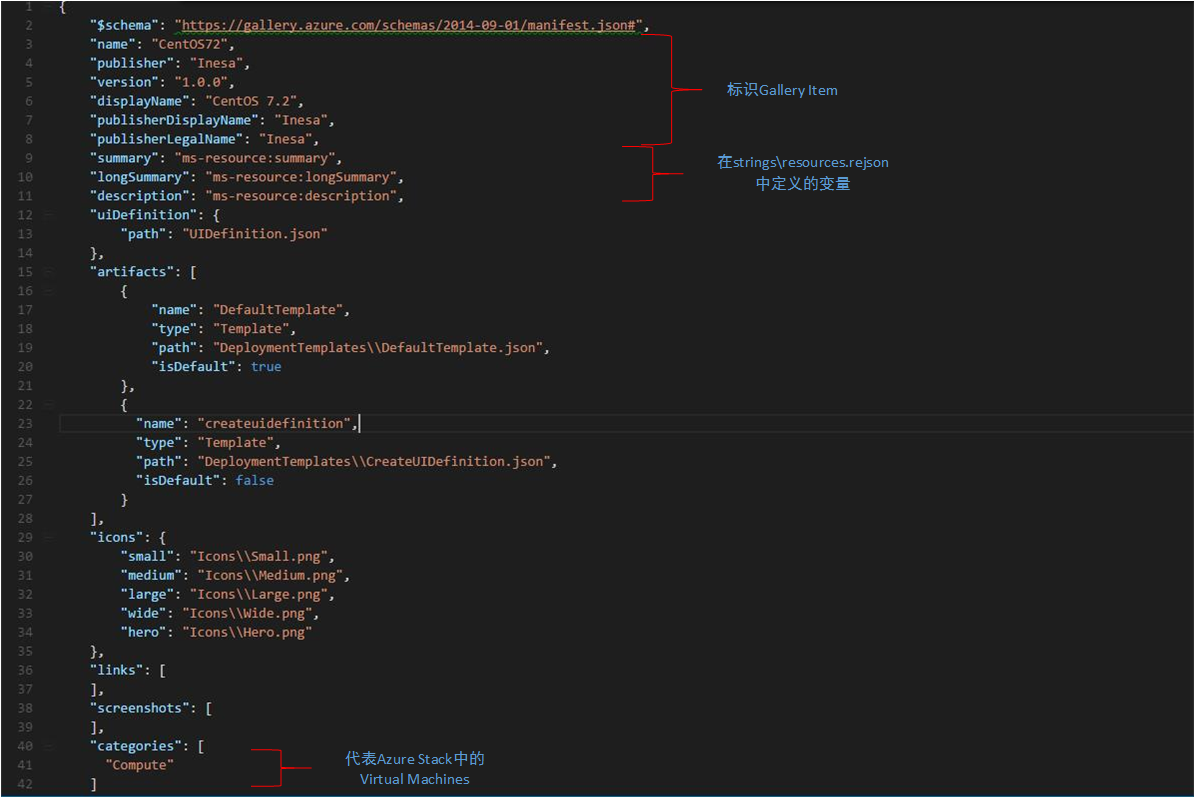Click the "displayName" key on line 6
This screenshot has width=1195, height=798.
pos(139,101)
